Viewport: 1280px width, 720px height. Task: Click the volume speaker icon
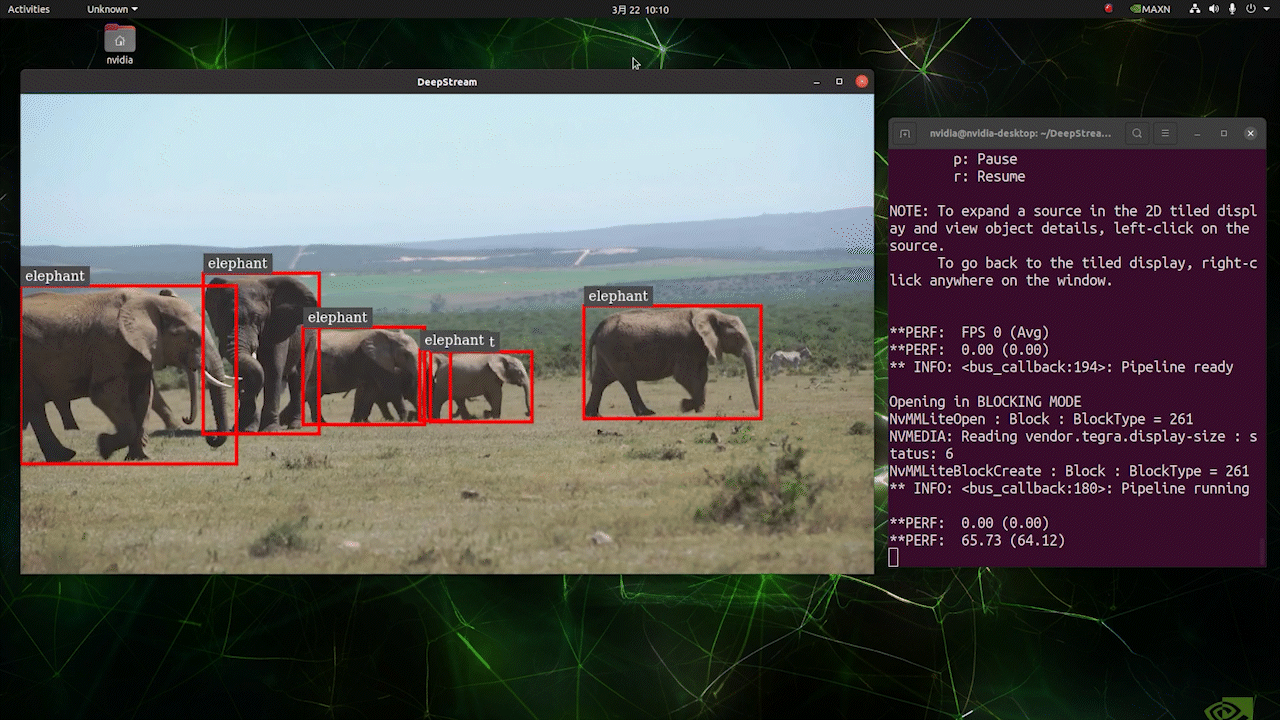(x=1214, y=9)
